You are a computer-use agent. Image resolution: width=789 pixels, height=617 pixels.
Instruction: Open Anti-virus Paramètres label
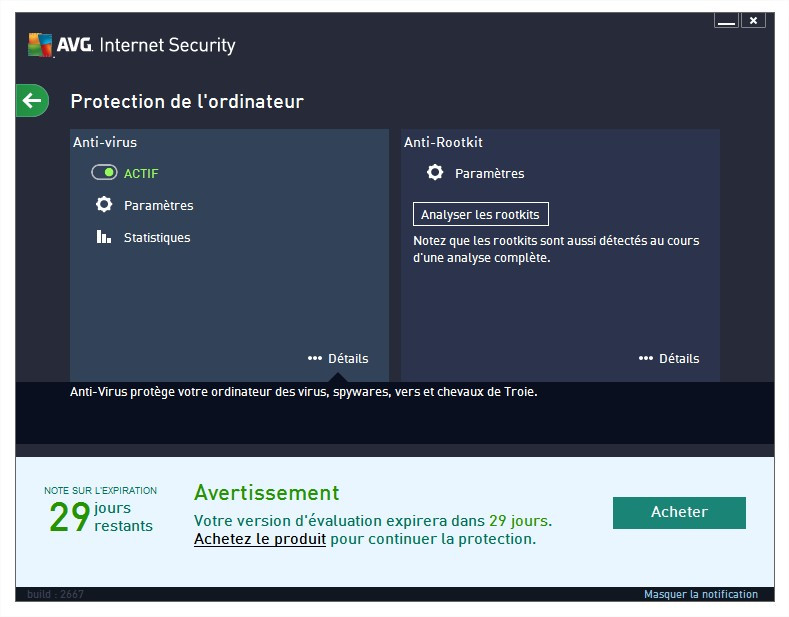(x=159, y=205)
